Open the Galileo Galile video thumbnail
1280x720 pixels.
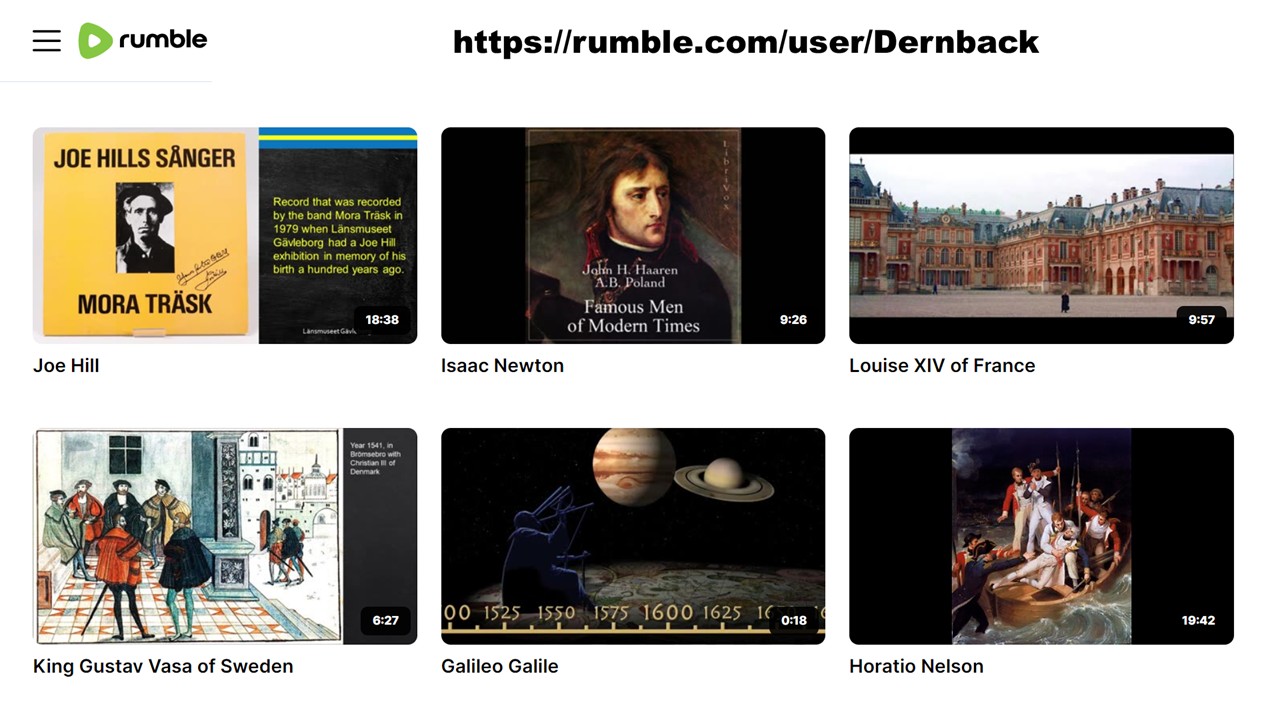coord(633,536)
